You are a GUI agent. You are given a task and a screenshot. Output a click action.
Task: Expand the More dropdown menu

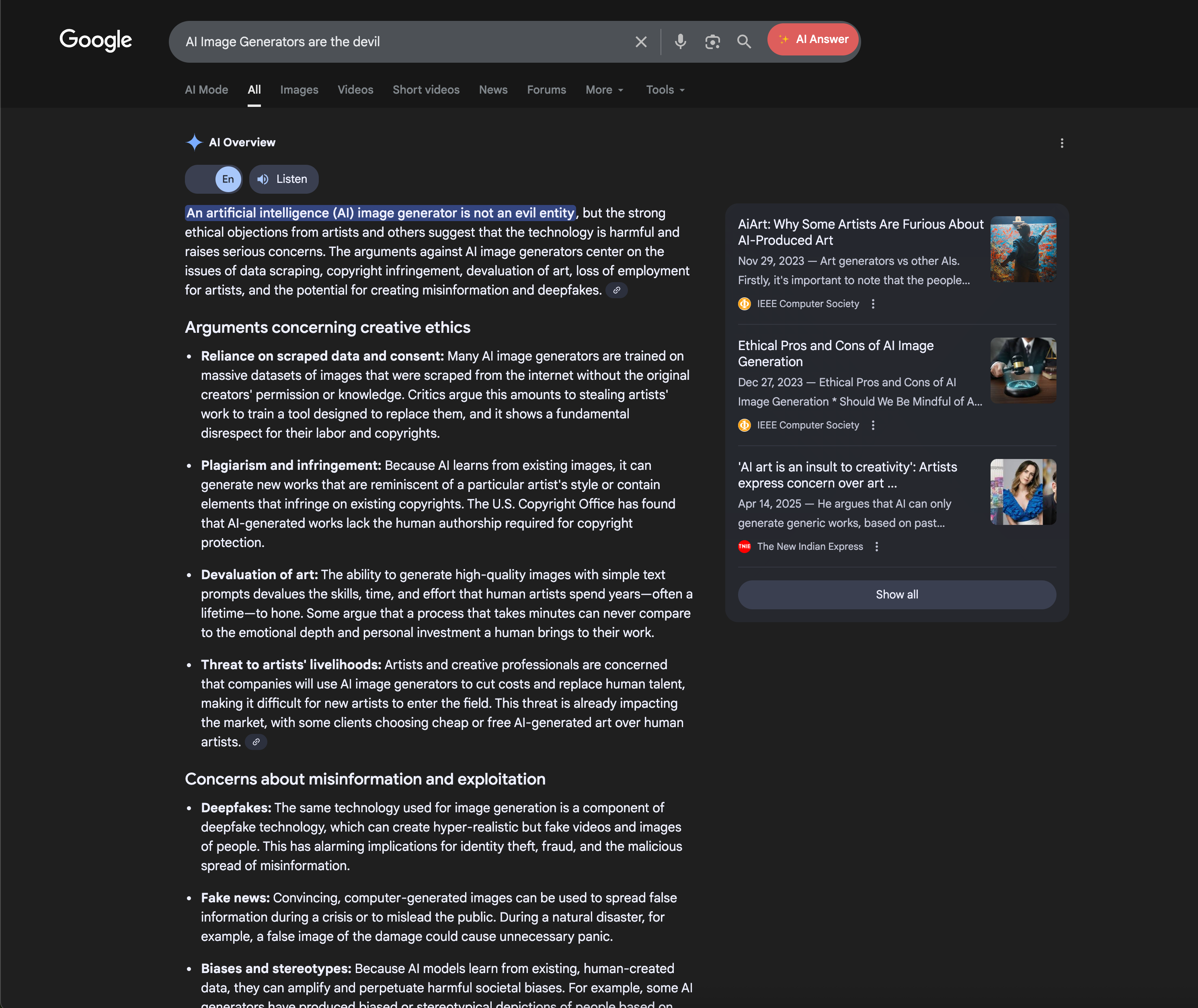coord(604,90)
